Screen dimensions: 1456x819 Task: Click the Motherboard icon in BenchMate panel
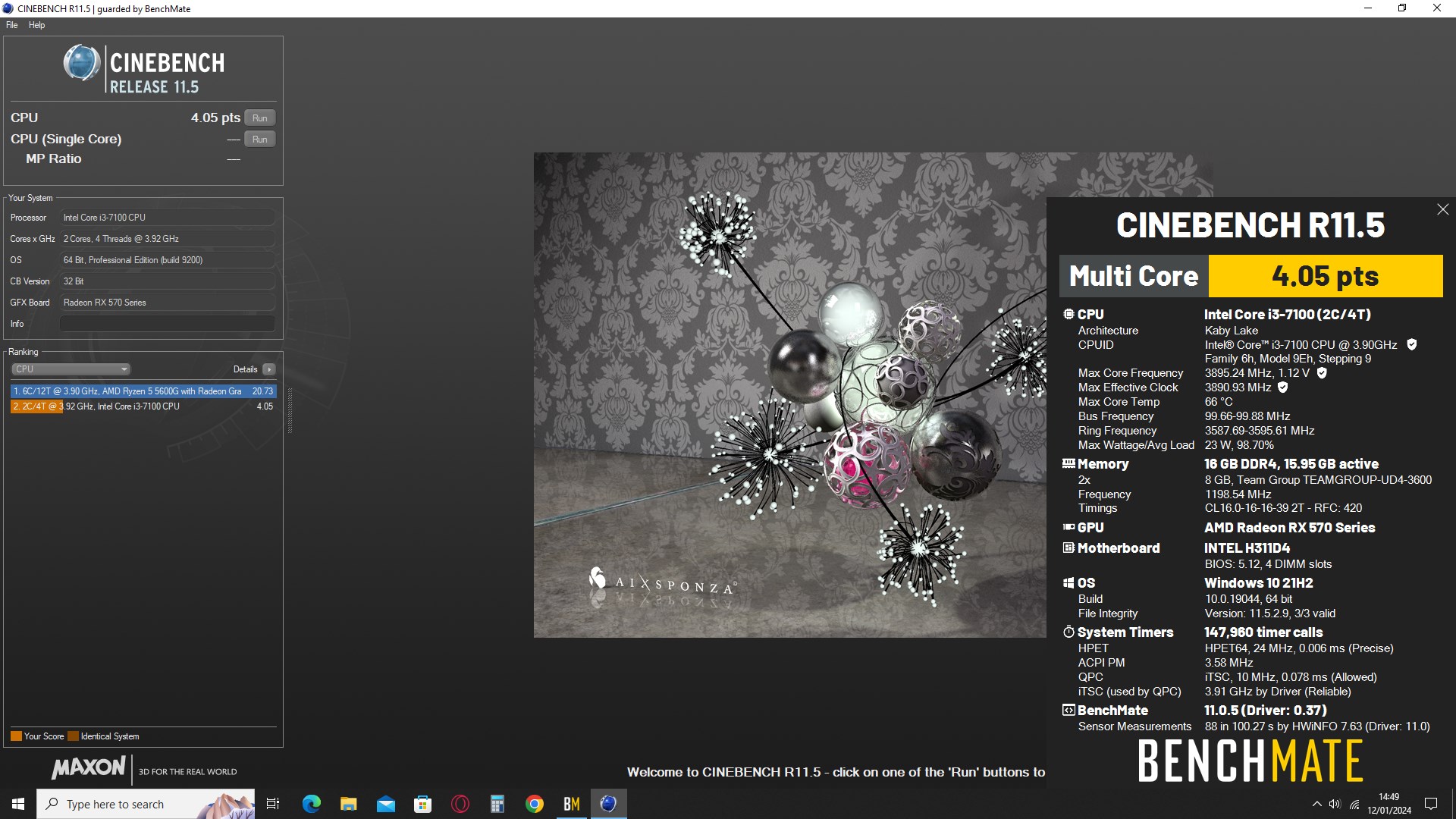coord(1068,548)
